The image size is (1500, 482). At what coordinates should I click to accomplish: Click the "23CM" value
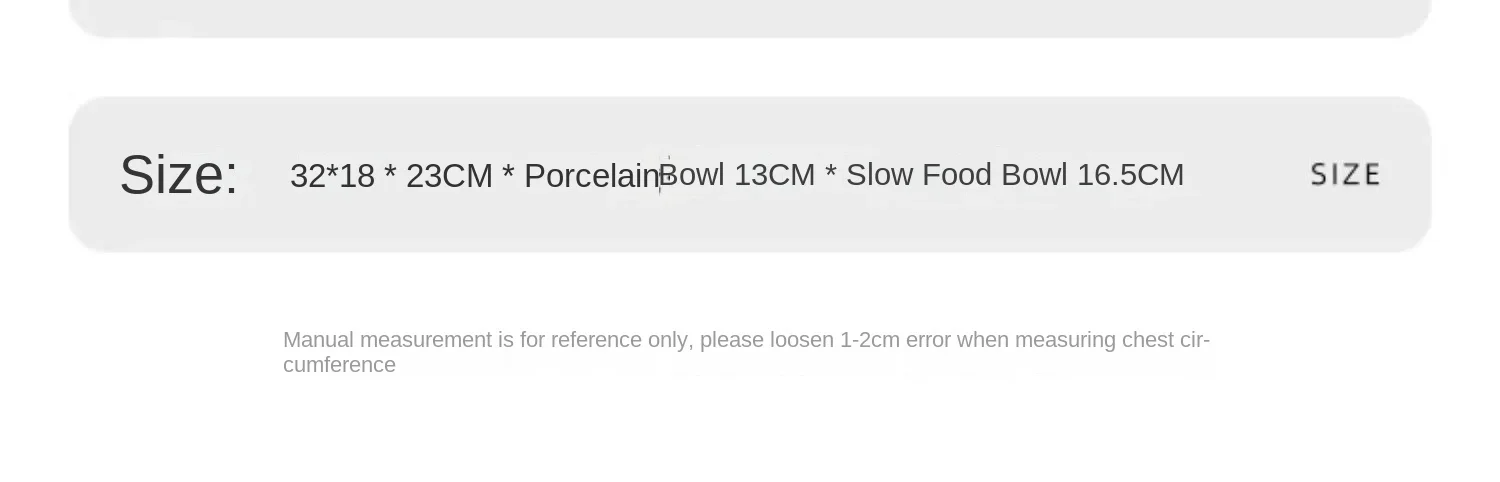[x=449, y=176]
